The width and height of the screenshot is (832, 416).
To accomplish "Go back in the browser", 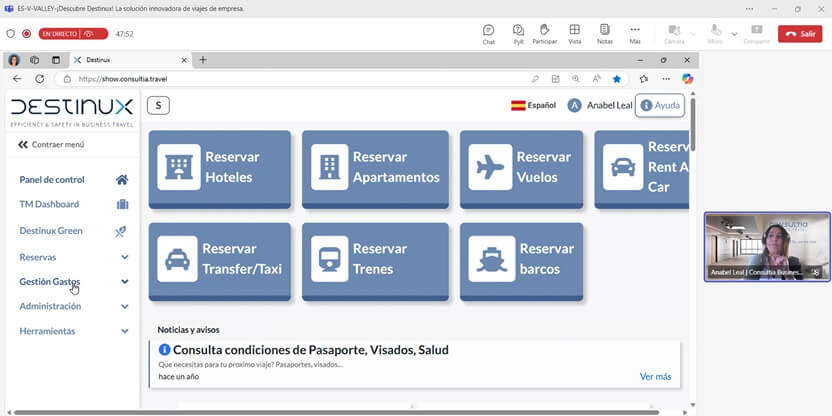I will pyautogui.click(x=17, y=79).
